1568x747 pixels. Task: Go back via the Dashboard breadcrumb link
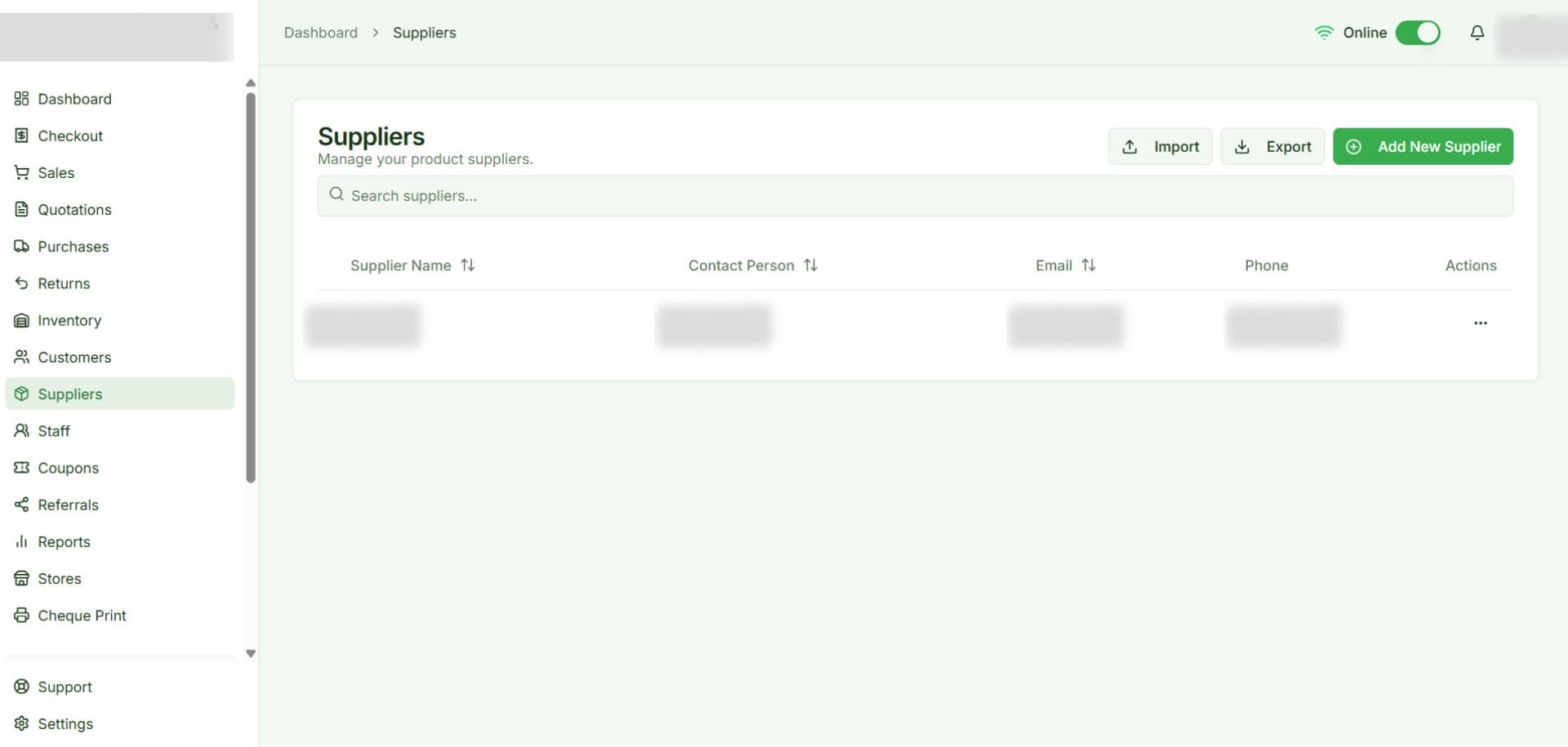point(320,33)
